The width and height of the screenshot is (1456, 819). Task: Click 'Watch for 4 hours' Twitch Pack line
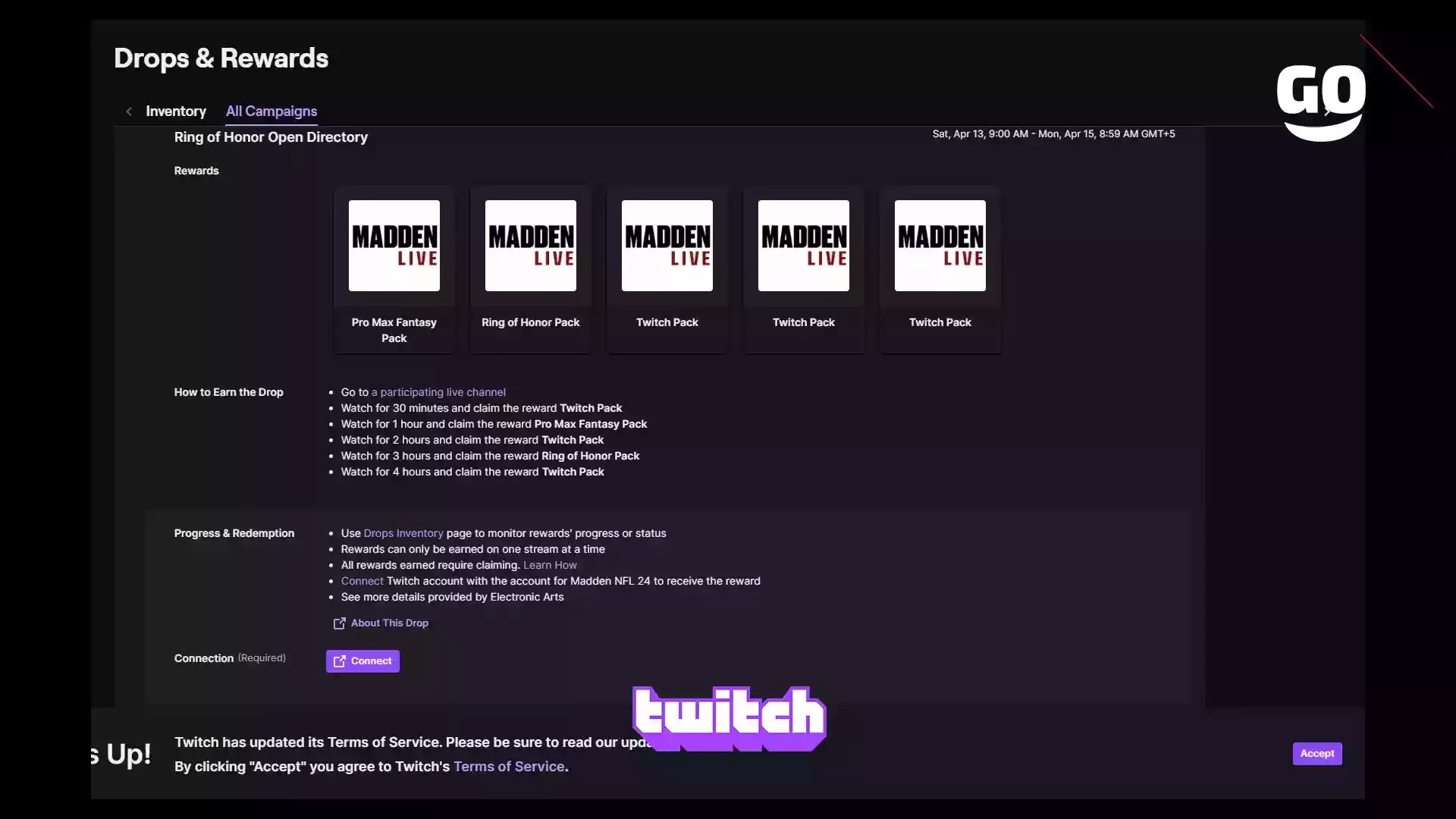tap(472, 472)
